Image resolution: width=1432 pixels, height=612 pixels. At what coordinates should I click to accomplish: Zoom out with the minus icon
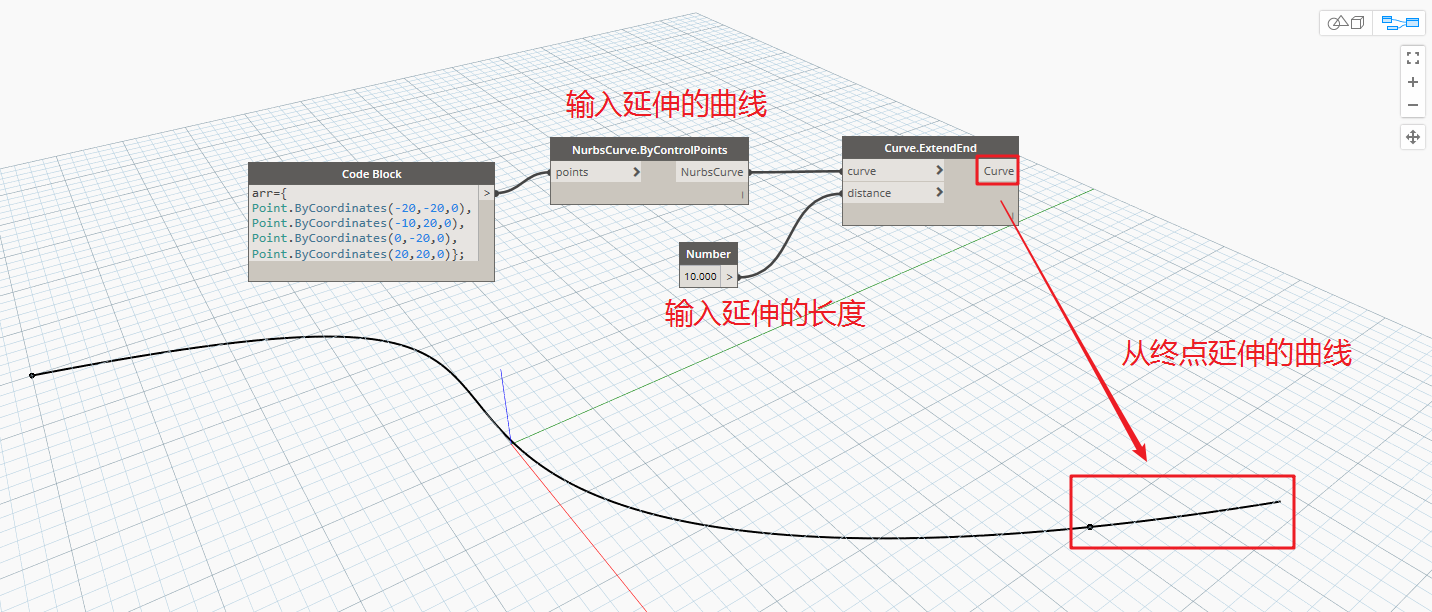coord(1413,105)
